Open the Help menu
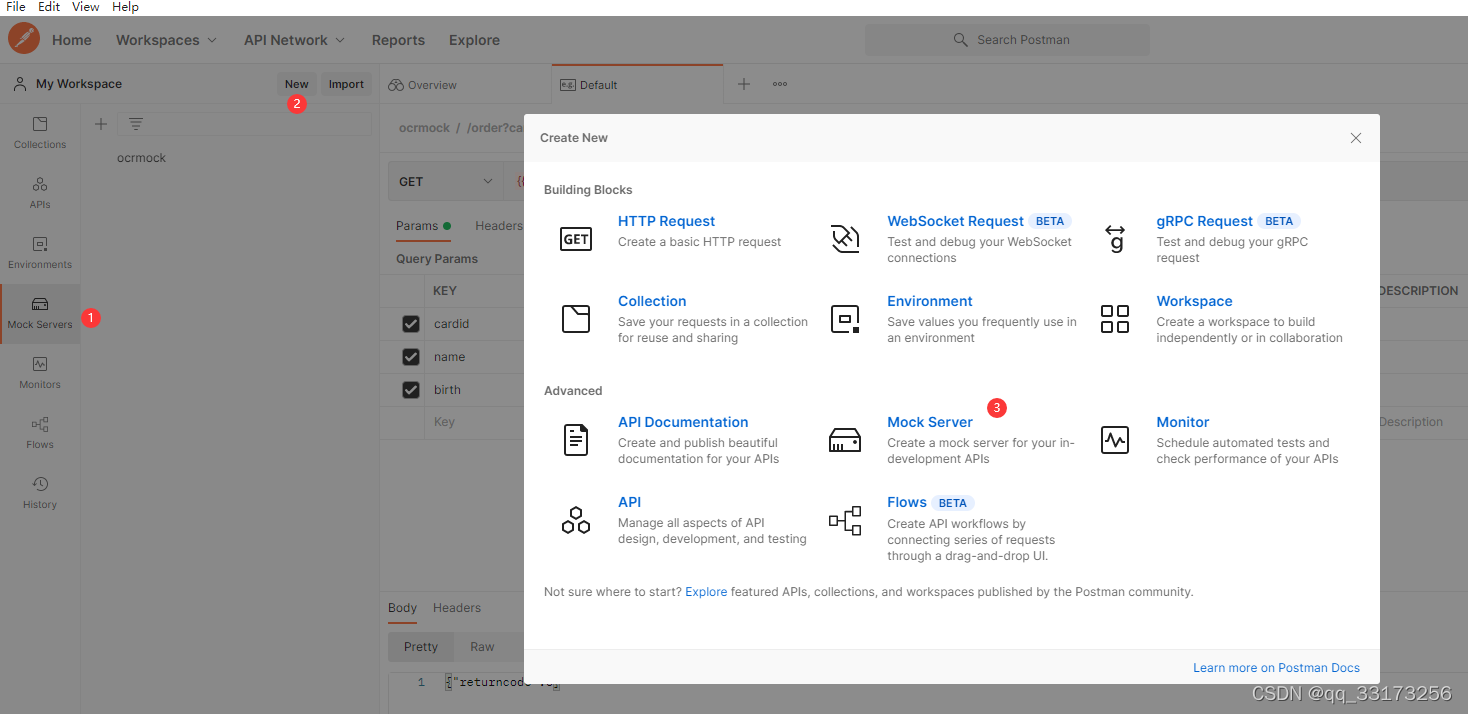Viewport: 1468px width, 714px height. tap(125, 7)
